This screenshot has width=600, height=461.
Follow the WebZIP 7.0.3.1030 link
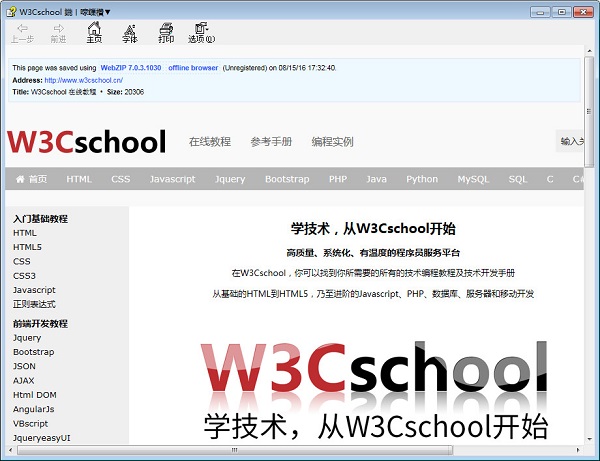click(x=131, y=67)
